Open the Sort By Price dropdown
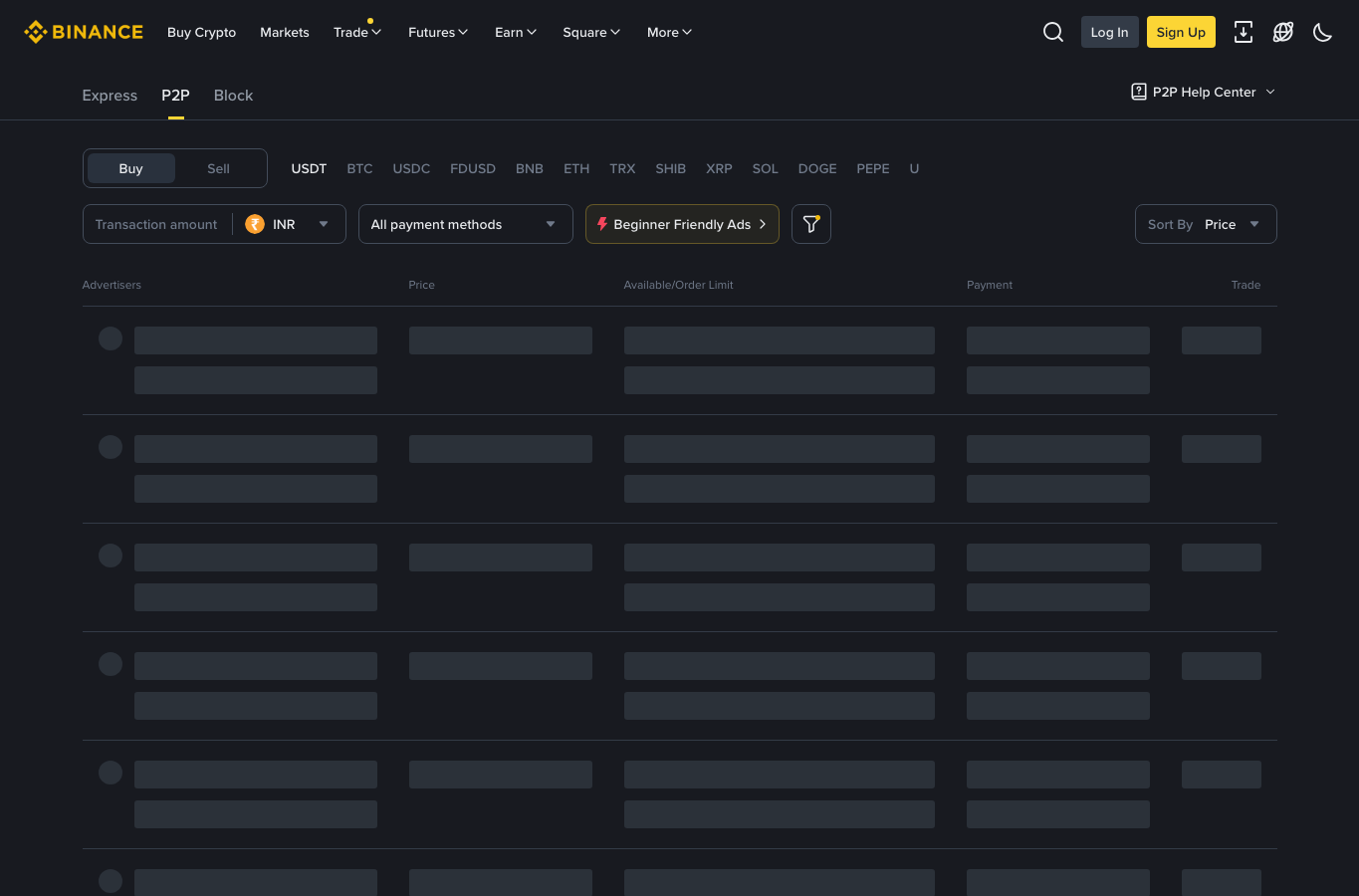The width and height of the screenshot is (1359, 896). [1206, 224]
